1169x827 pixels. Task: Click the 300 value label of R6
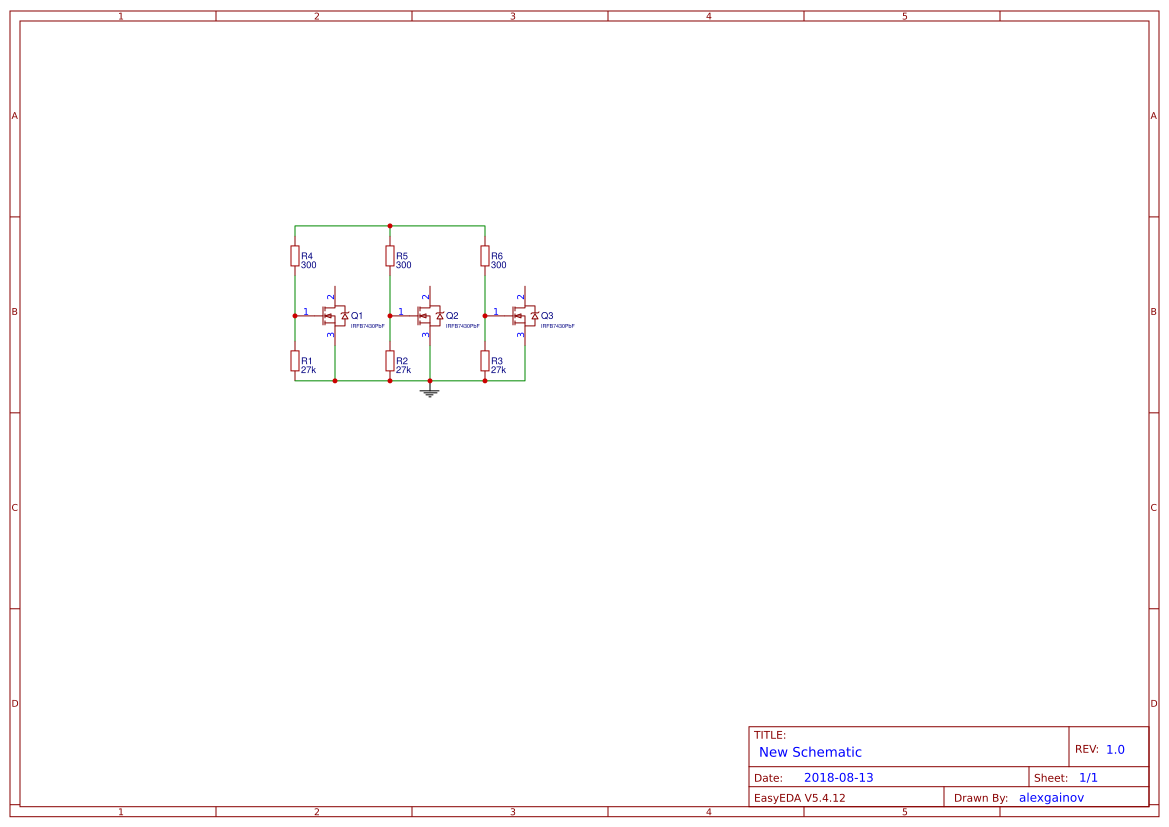[497, 265]
